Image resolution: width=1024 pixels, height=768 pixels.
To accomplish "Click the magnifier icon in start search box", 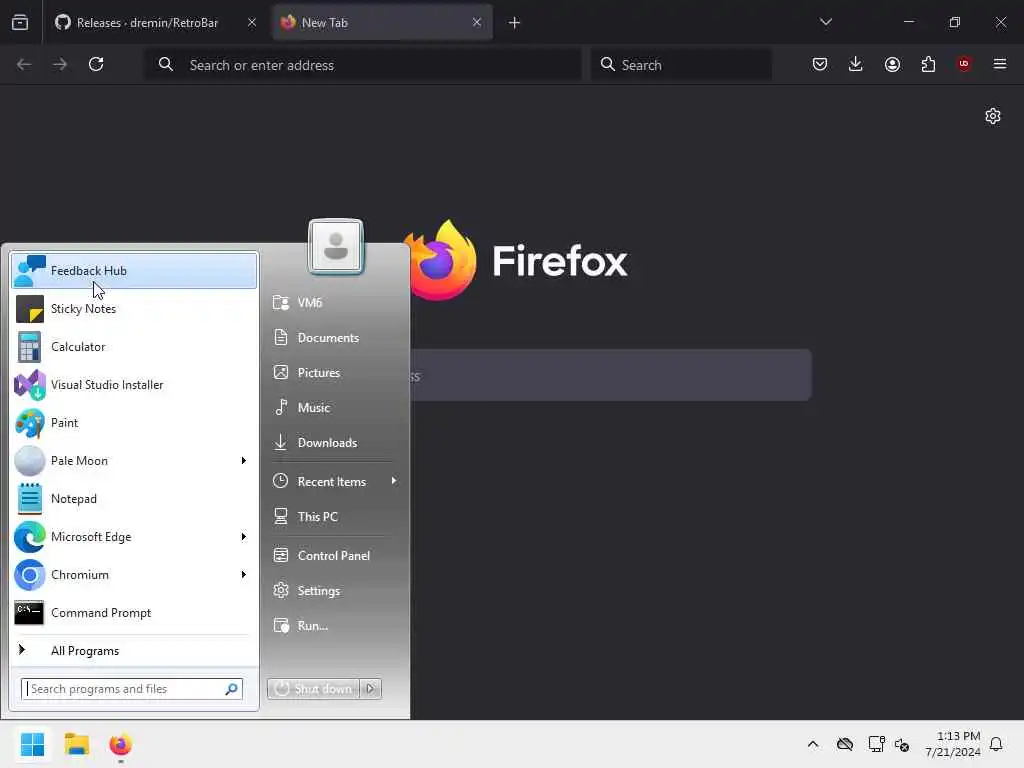I will coord(231,688).
